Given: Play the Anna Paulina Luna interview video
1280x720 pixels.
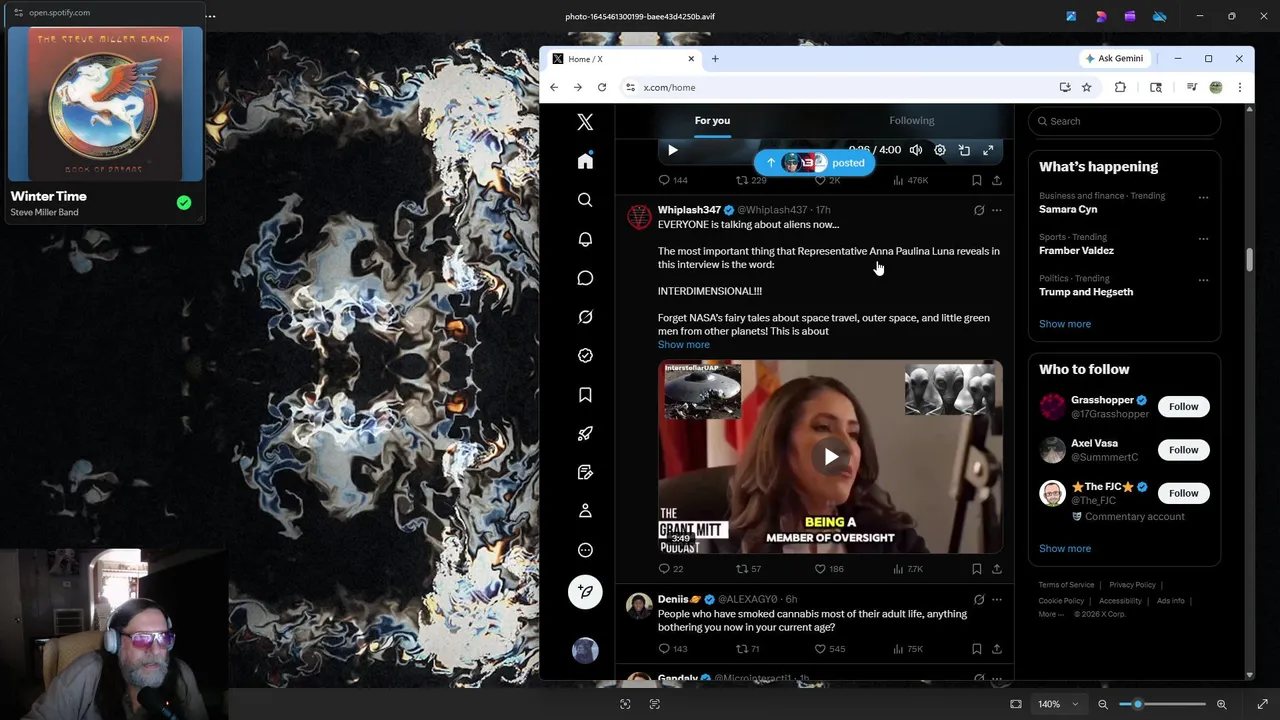Looking at the screenshot, I should 831,457.
